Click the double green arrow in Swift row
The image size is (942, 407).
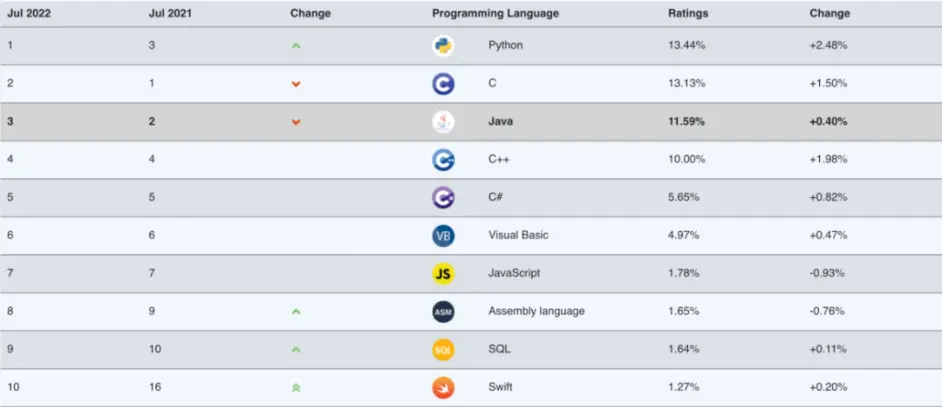point(296,388)
